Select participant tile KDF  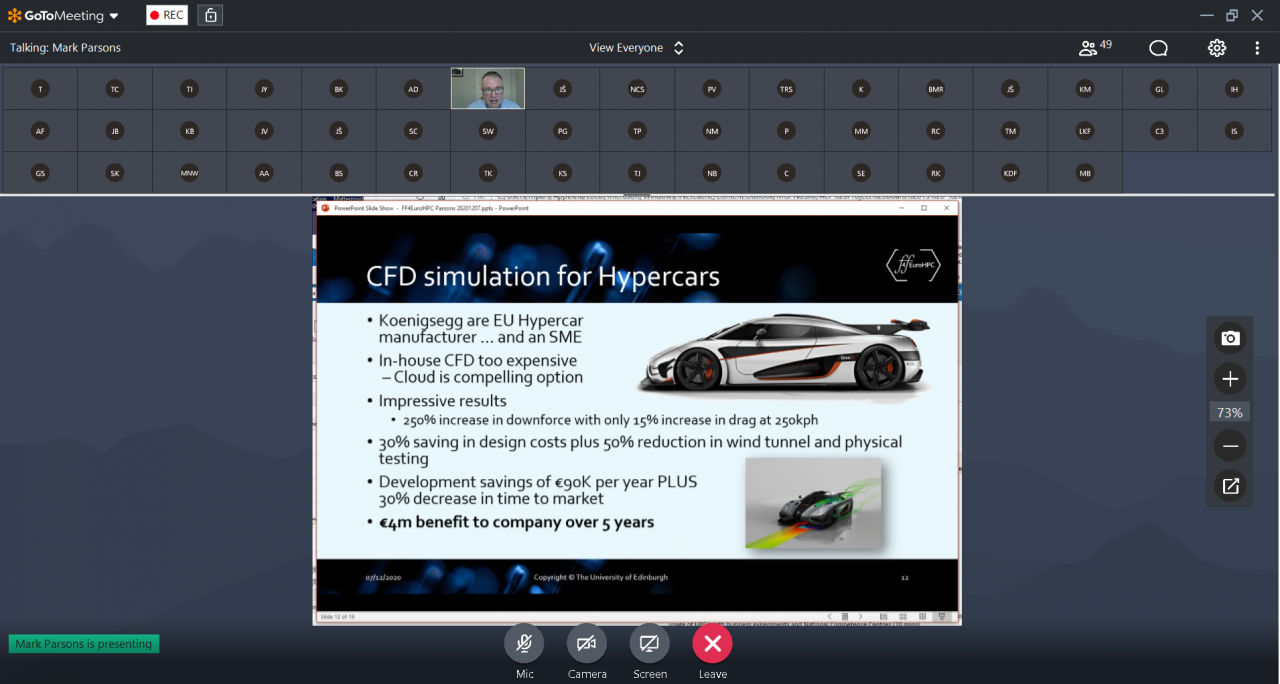coord(1010,173)
